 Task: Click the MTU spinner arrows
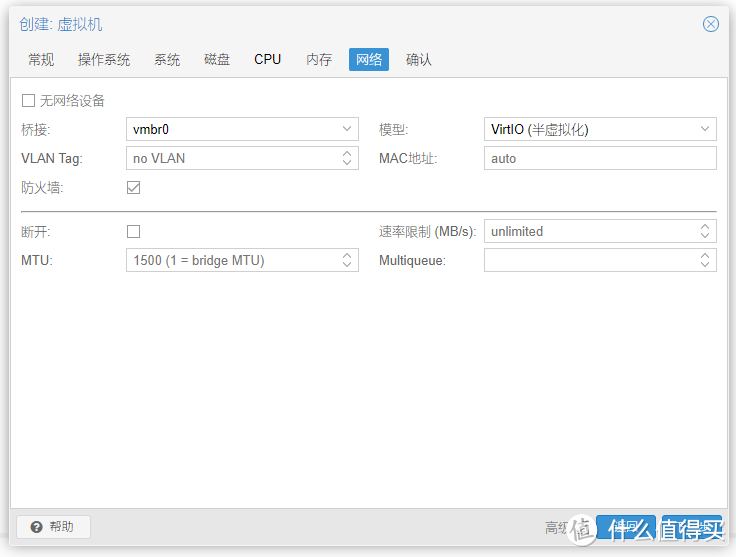(347, 260)
